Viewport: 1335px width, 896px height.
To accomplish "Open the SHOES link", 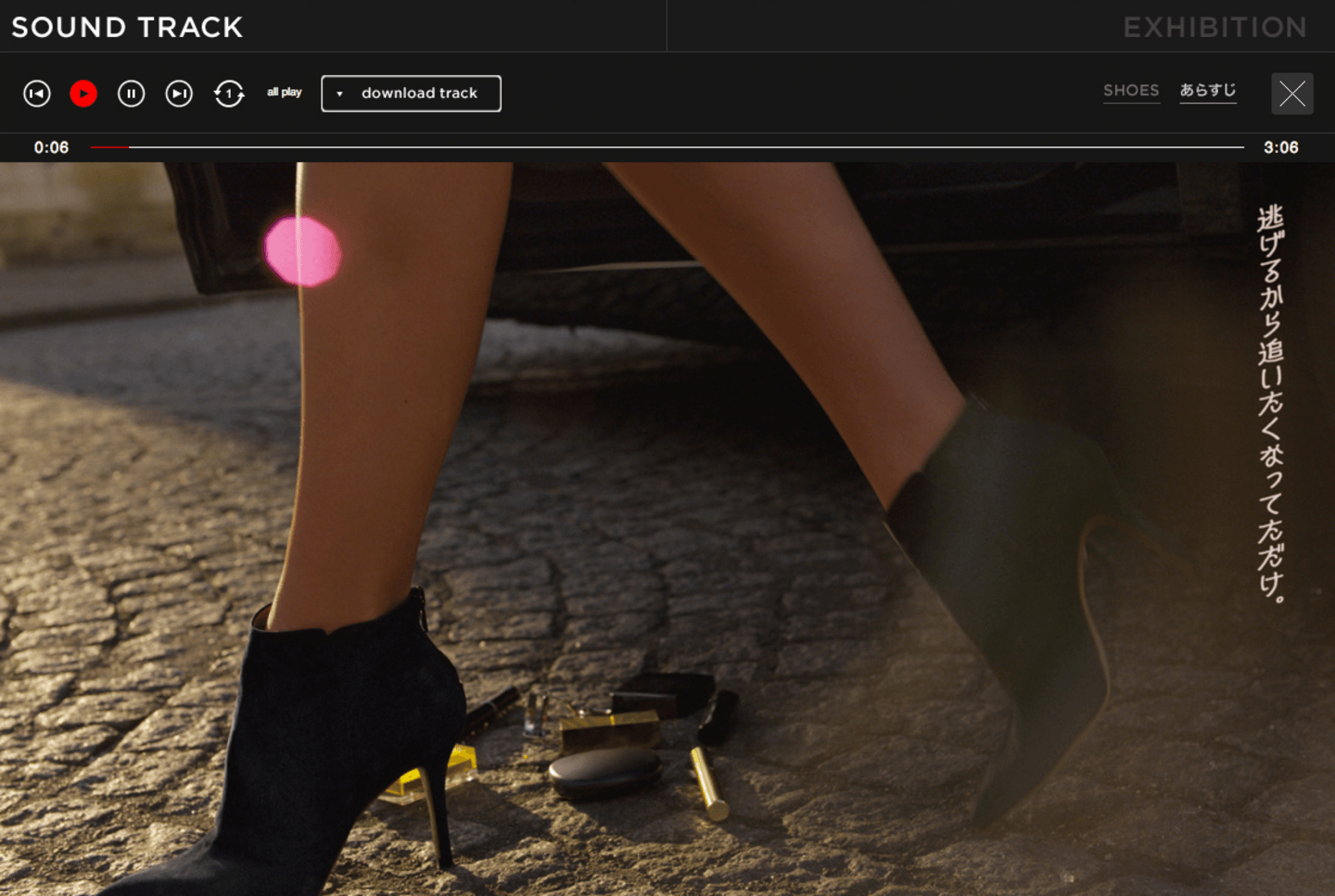I will (x=1131, y=91).
